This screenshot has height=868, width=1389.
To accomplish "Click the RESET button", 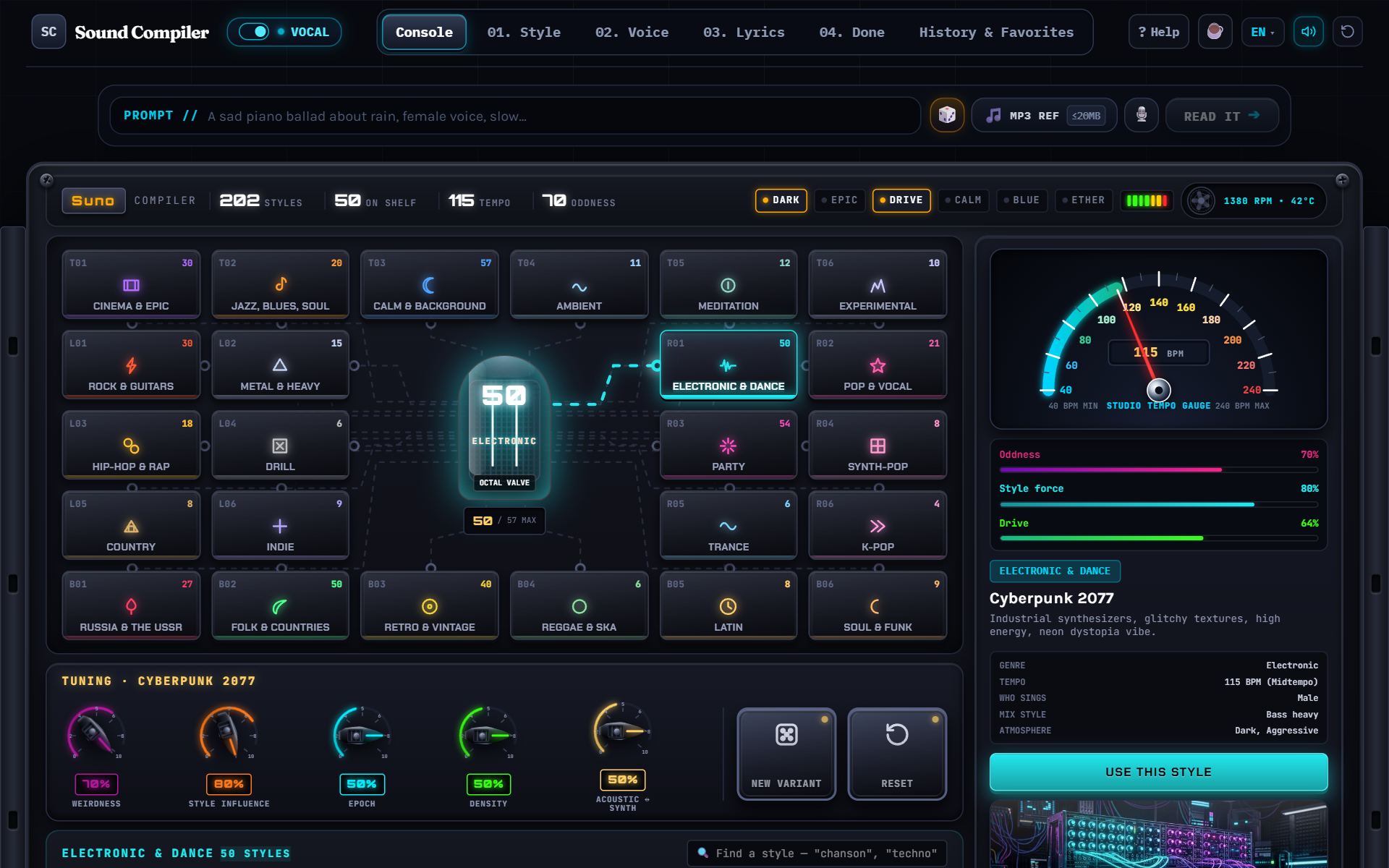I will [897, 754].
